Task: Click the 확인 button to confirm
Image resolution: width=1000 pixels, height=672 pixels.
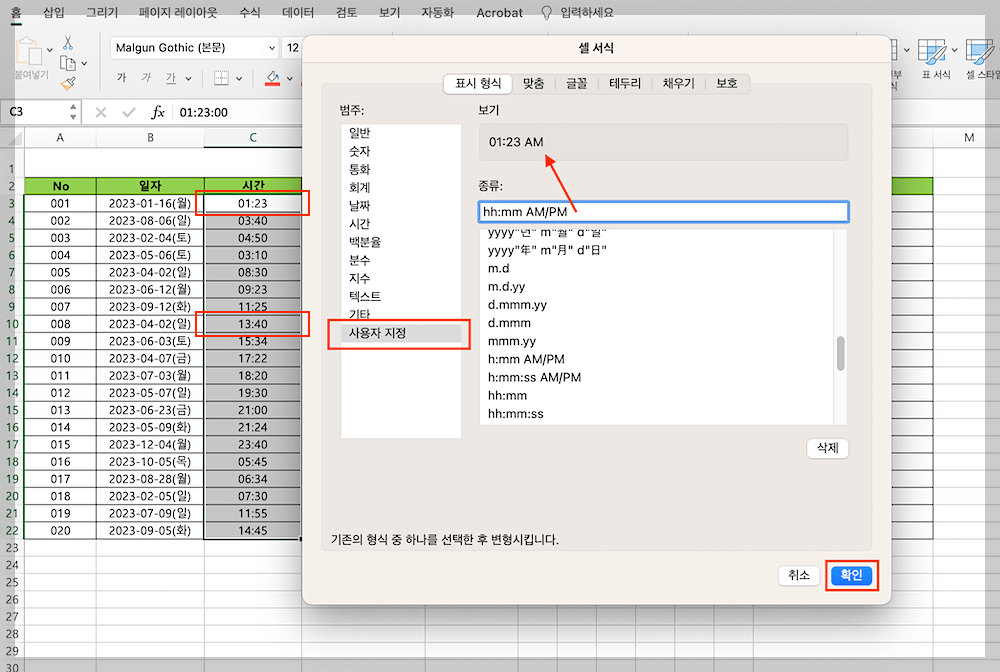Action: (852, 575)
